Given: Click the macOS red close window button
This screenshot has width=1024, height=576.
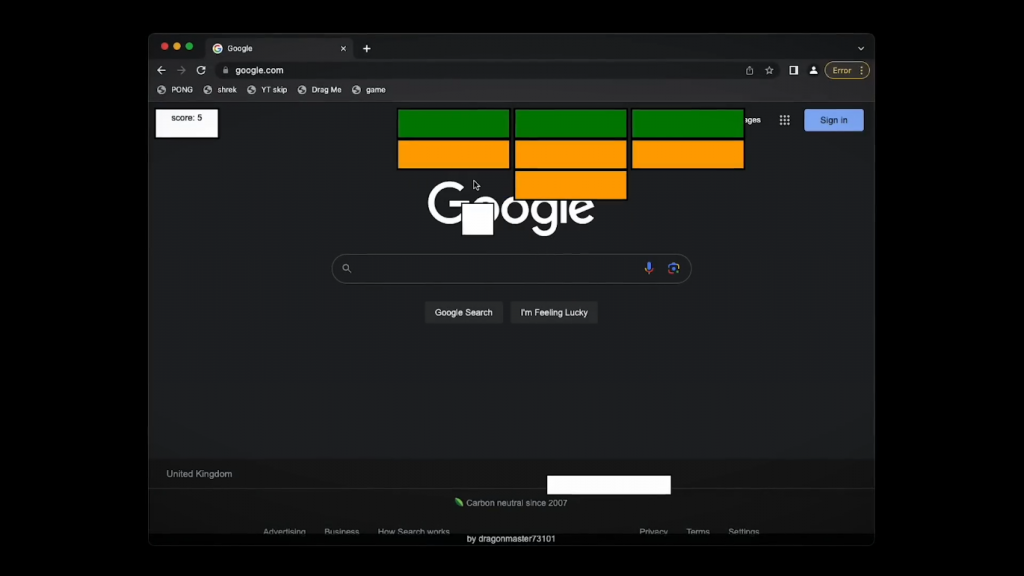Looking at the screenshot, I should [x=165, y=46].
